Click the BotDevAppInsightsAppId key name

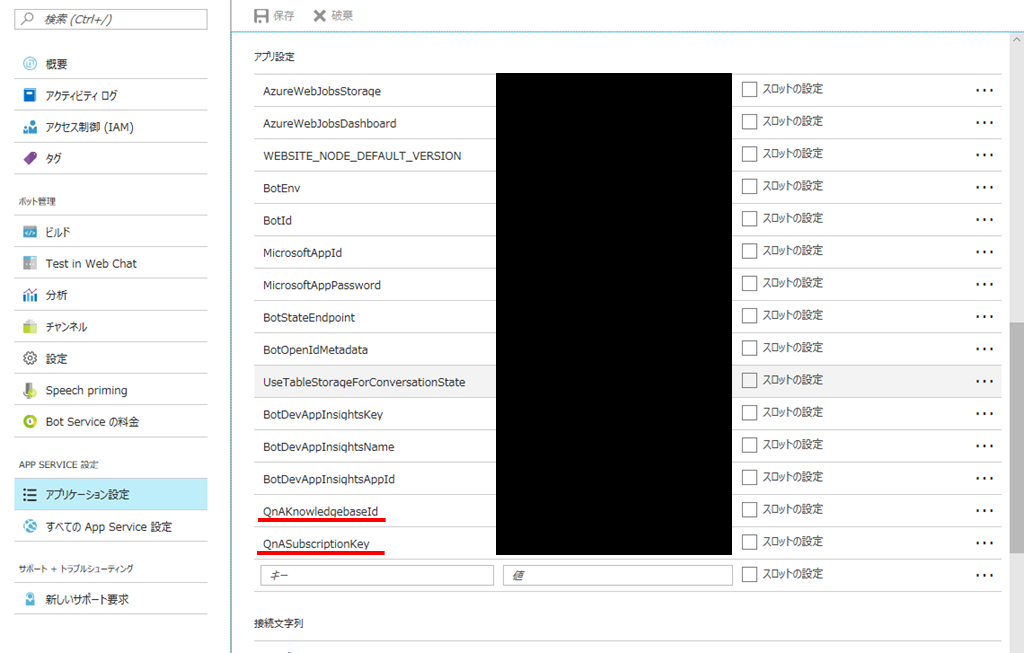pyautogui.click(x=329, y=479)
